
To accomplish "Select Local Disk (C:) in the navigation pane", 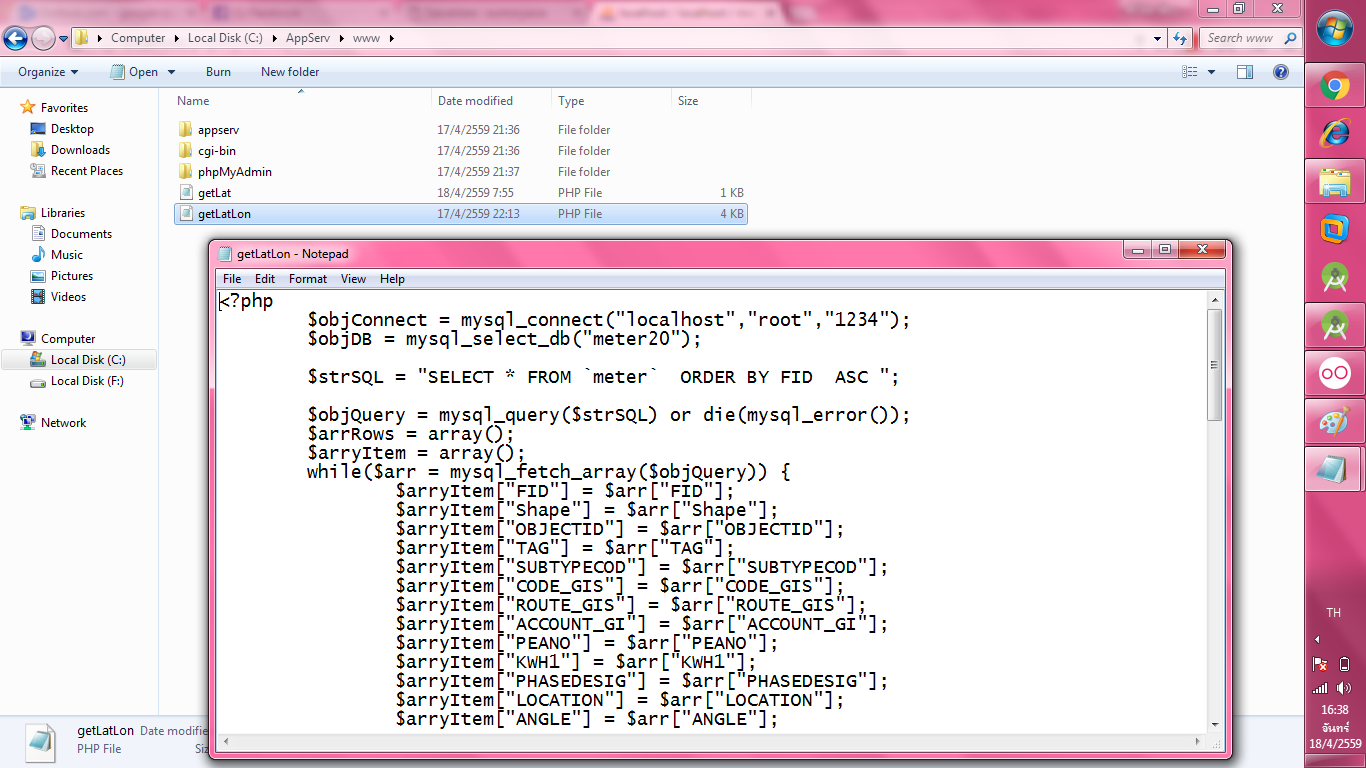I will pos(78,360).
